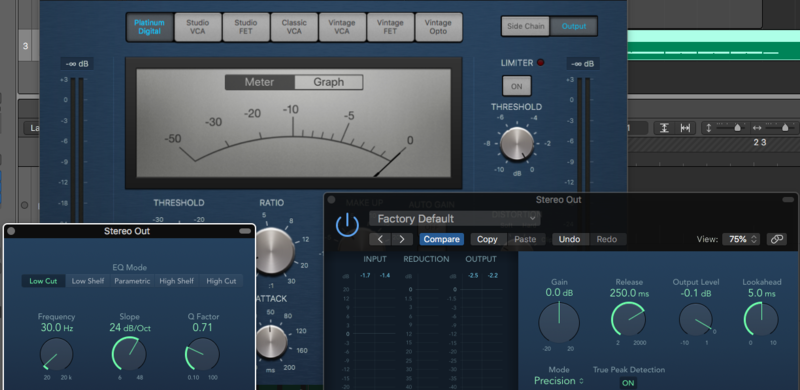Show the Graph display
The width and height of the screenshot is (800, 390).
pos(329,82)
